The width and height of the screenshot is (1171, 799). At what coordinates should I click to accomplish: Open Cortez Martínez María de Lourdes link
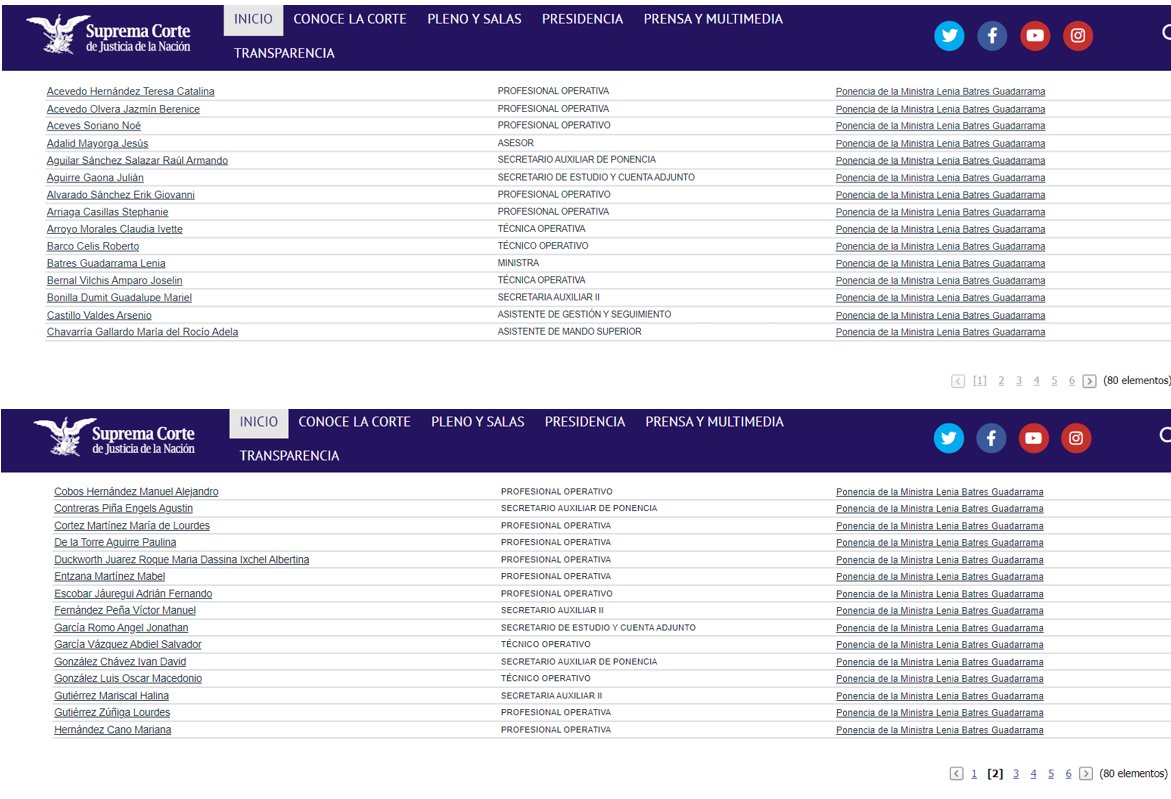(x=131, y=526)
